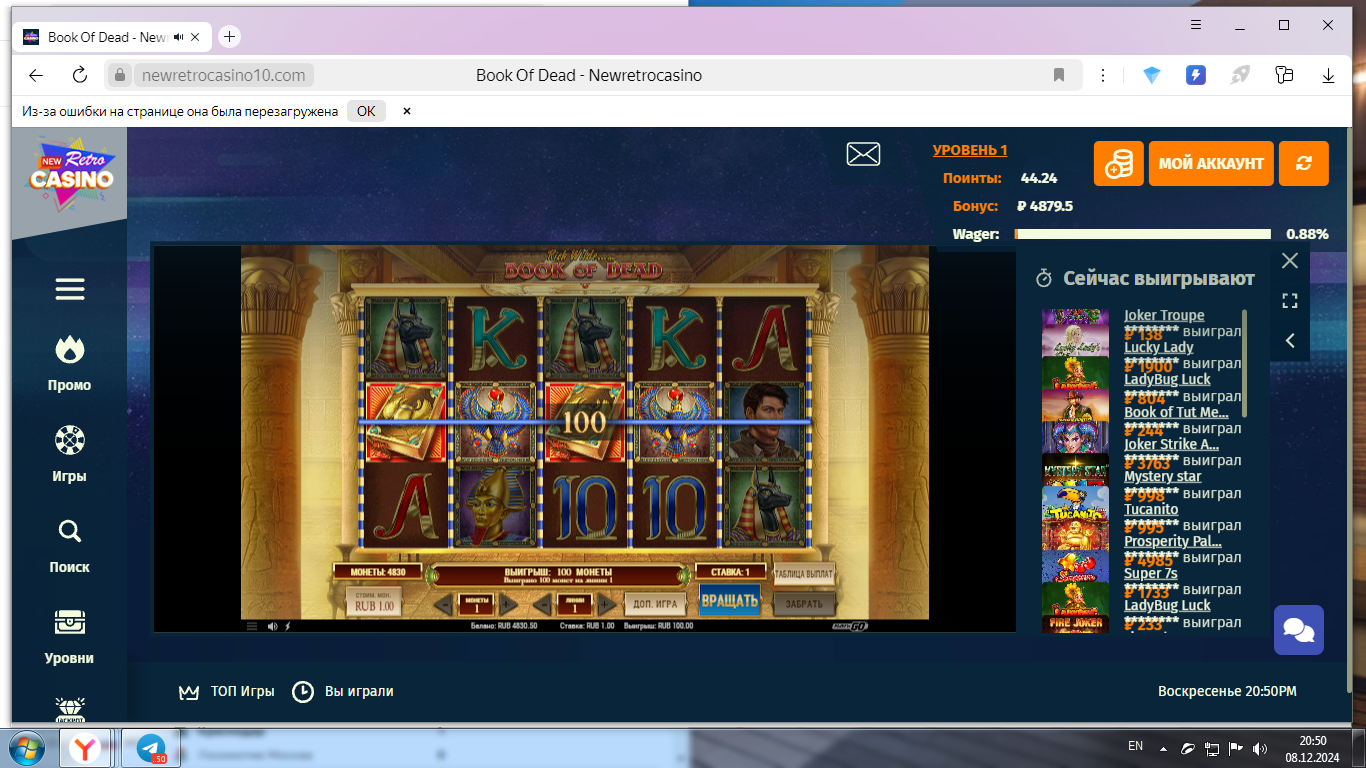Open the browser downloads arrow
Image resolution: width=1366 pixels, height=768 pixels.
[1329, 75]
